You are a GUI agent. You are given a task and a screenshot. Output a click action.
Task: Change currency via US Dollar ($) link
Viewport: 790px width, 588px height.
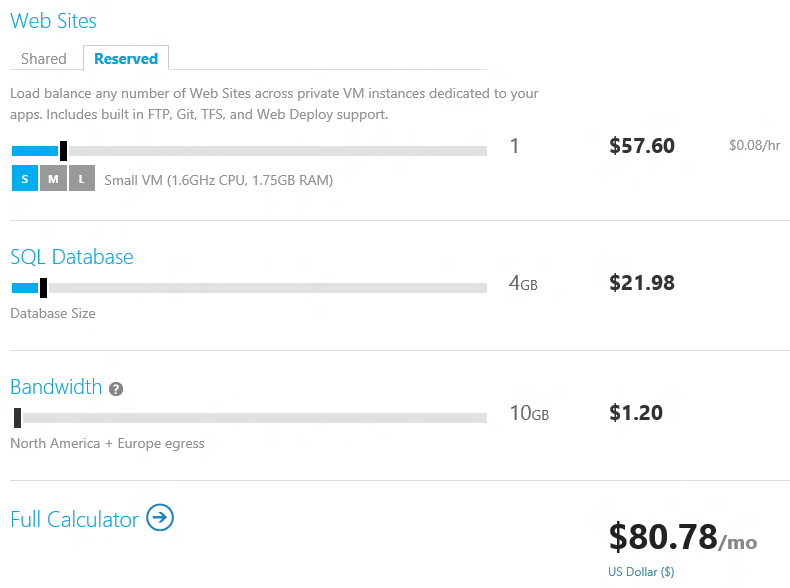pyautogui.click(x=641, y=572)
